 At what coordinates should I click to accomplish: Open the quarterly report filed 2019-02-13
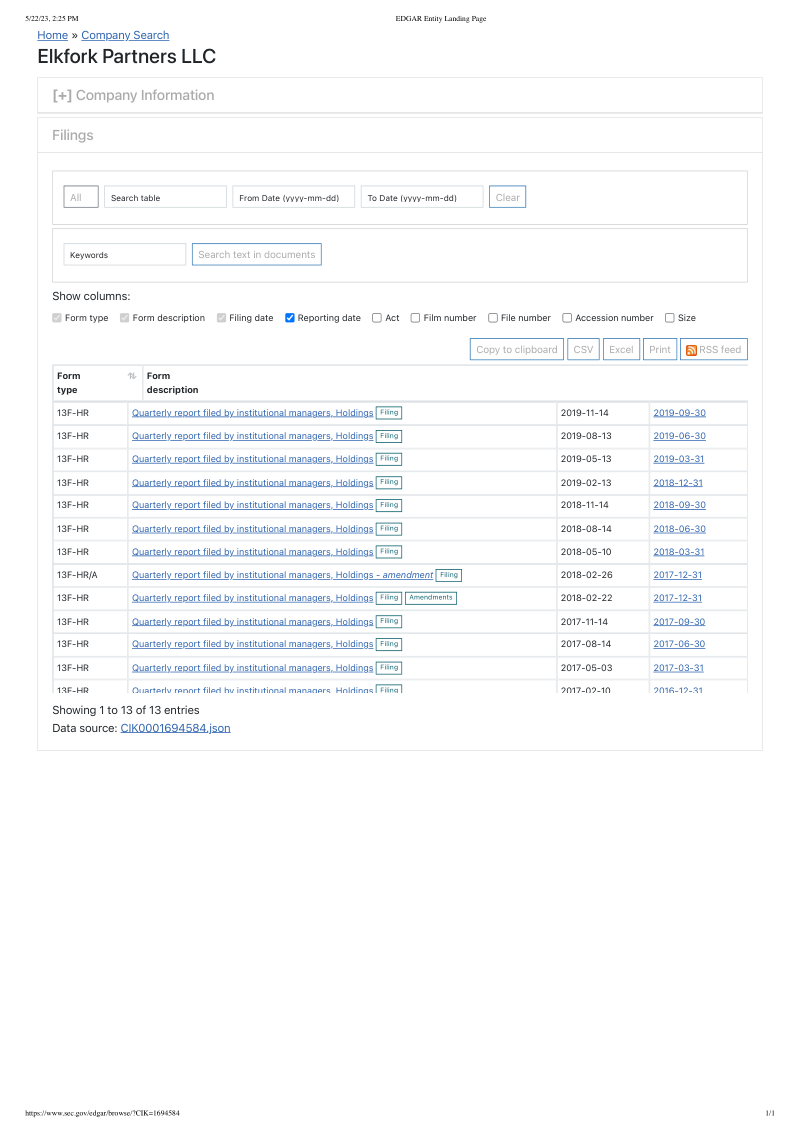253,482
